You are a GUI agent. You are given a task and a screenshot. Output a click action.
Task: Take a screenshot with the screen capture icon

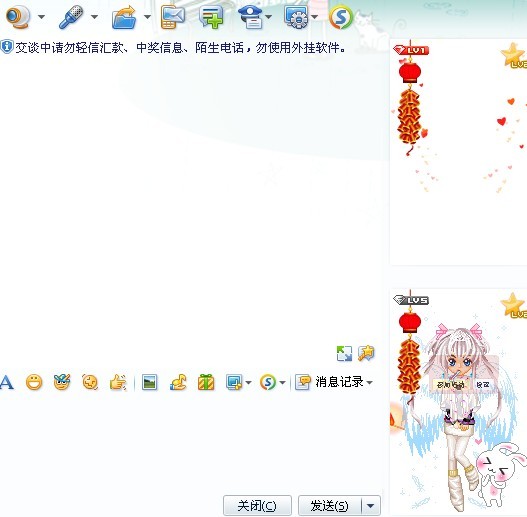(x=234, y=383)
